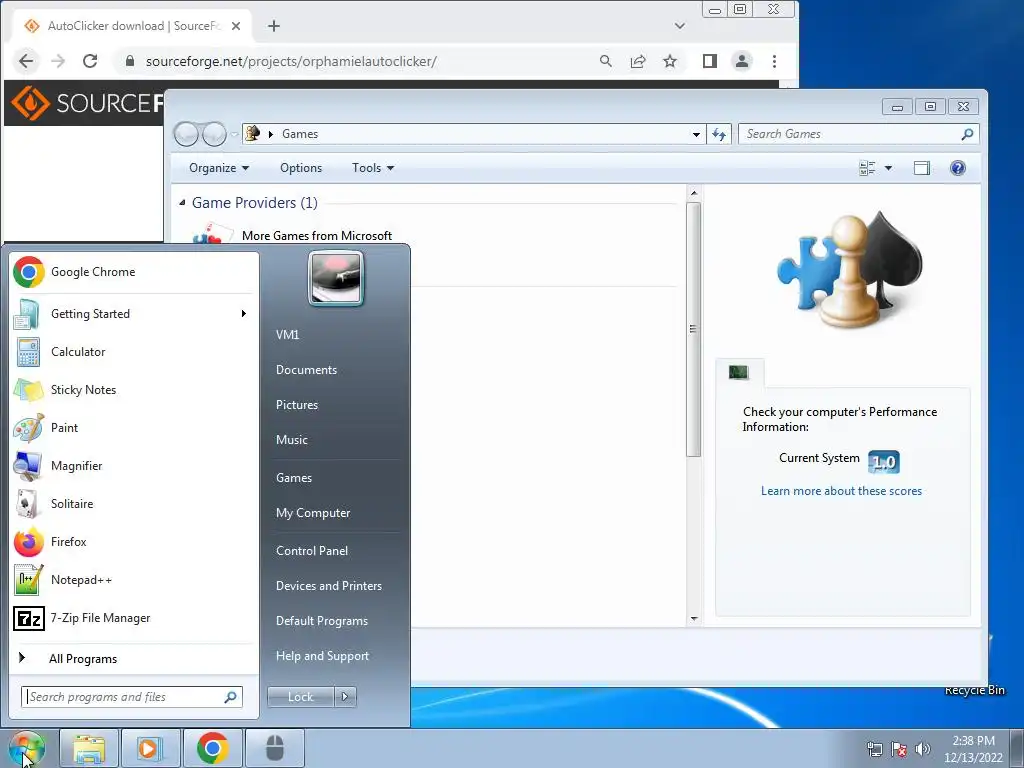
Task: Open Documents from Start menu
Action: (306, 370)
